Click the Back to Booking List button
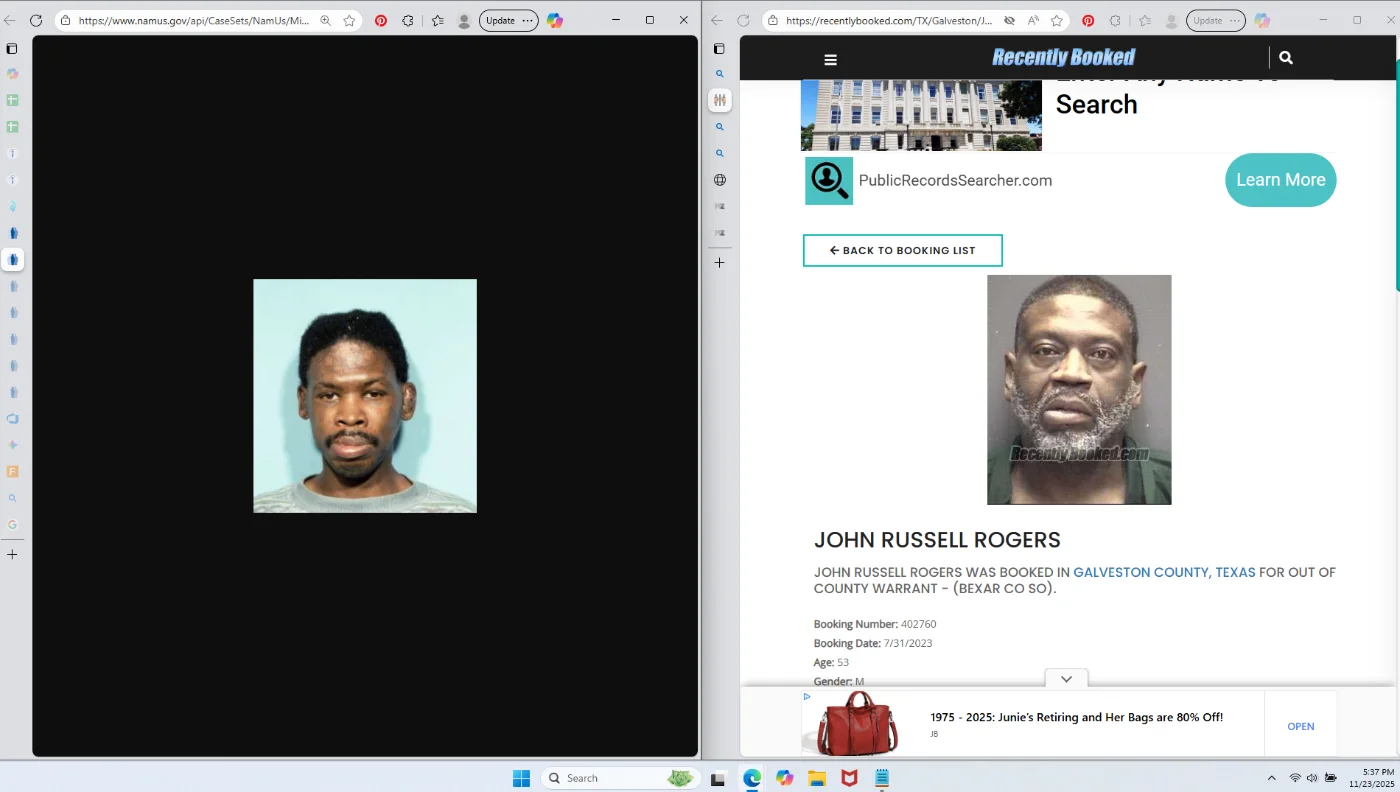 [902, 251]
